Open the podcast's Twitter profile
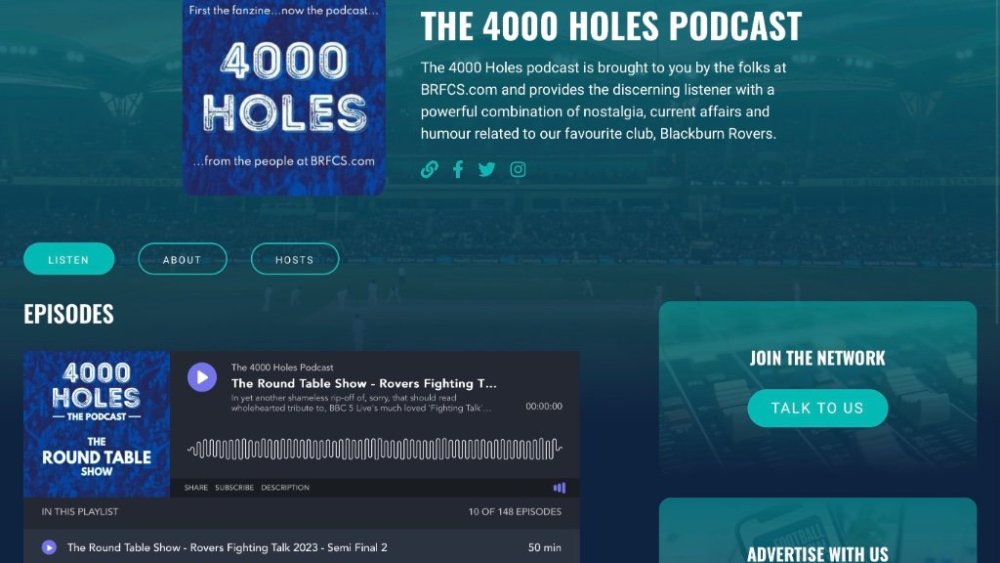Viewport: 1000px width, 563px height. 487,169
